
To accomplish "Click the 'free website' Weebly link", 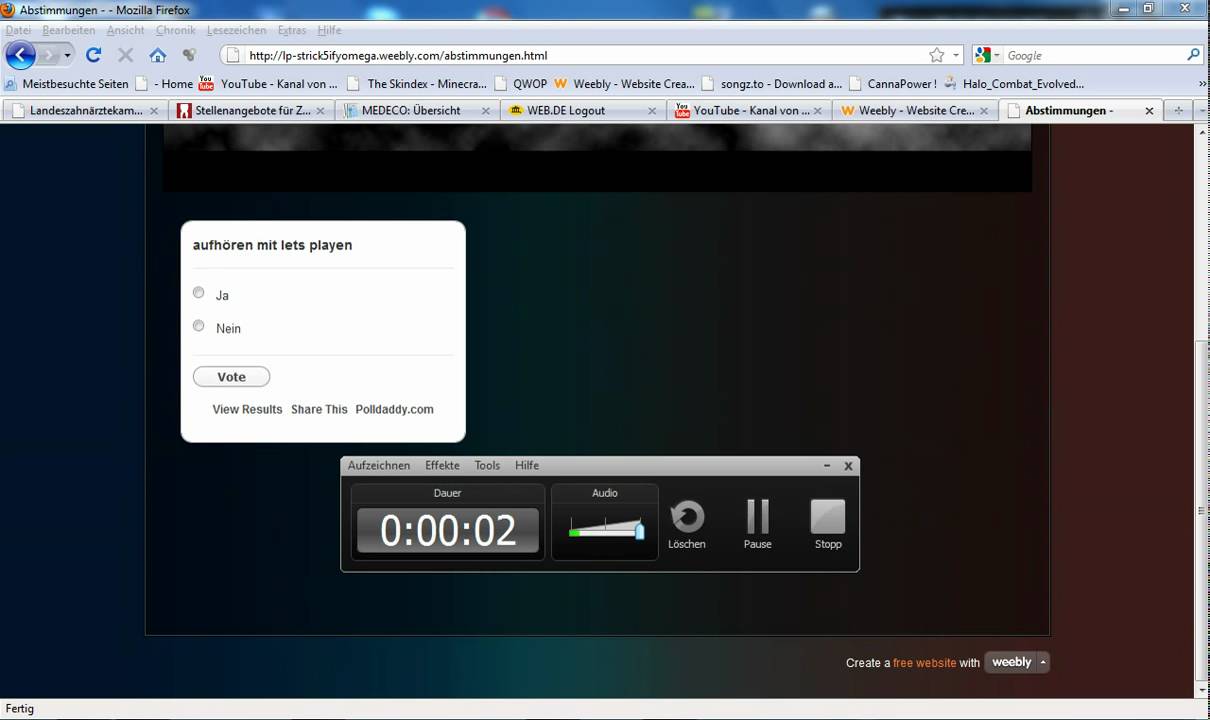I will click(924, 663).
